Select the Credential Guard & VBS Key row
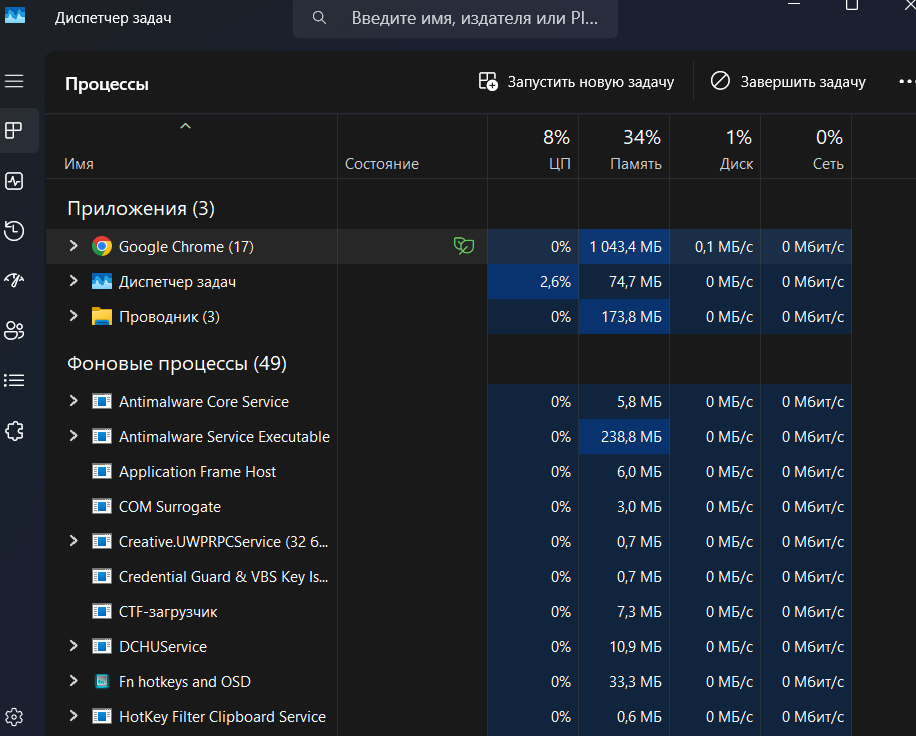Screen dimensions: 916x736 pyautogui.click(x=449, y=577)
